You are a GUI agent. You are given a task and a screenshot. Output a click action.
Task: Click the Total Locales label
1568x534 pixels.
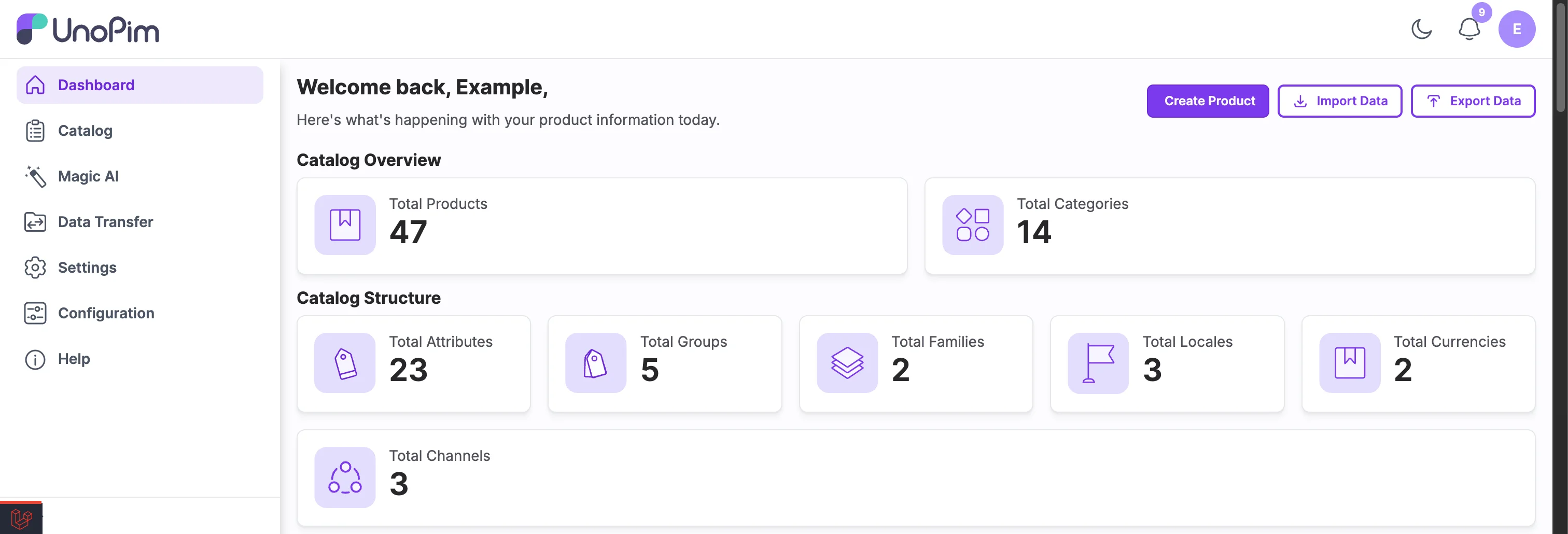pyautogui.click(x=1187, y=342)
